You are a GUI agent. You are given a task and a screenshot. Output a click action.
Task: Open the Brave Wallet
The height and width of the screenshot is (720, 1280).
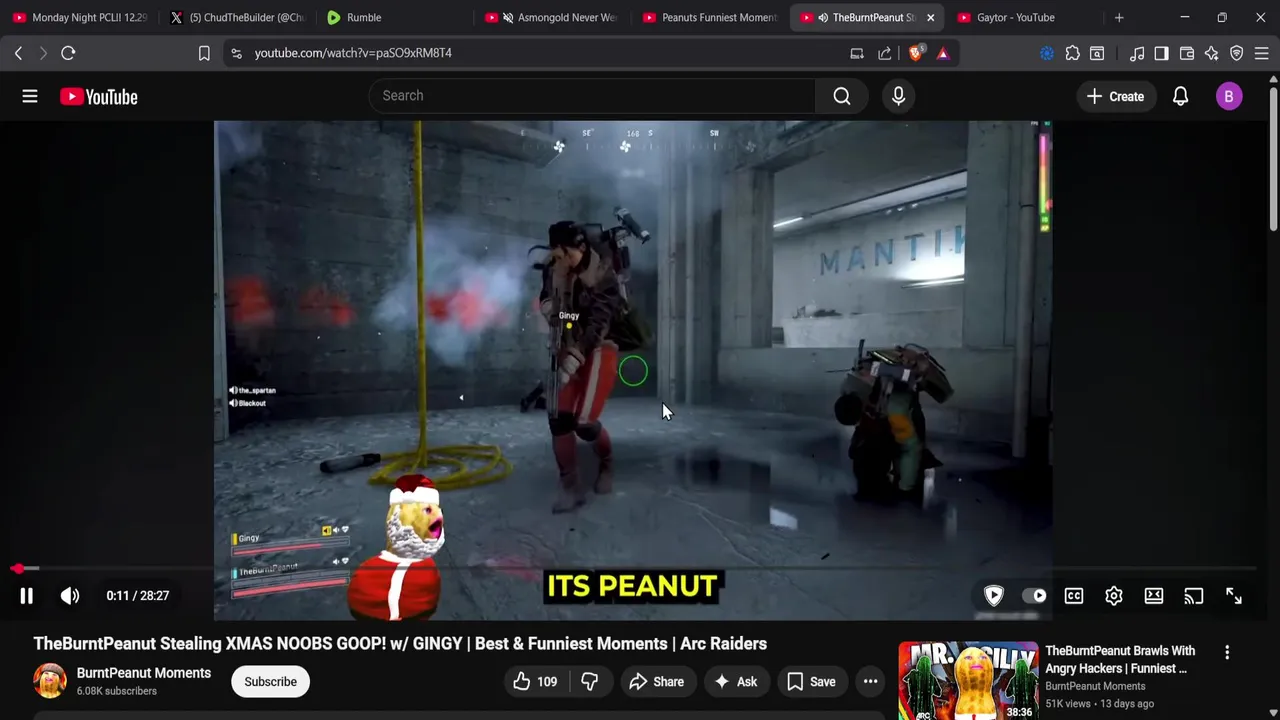(1187, 53)
